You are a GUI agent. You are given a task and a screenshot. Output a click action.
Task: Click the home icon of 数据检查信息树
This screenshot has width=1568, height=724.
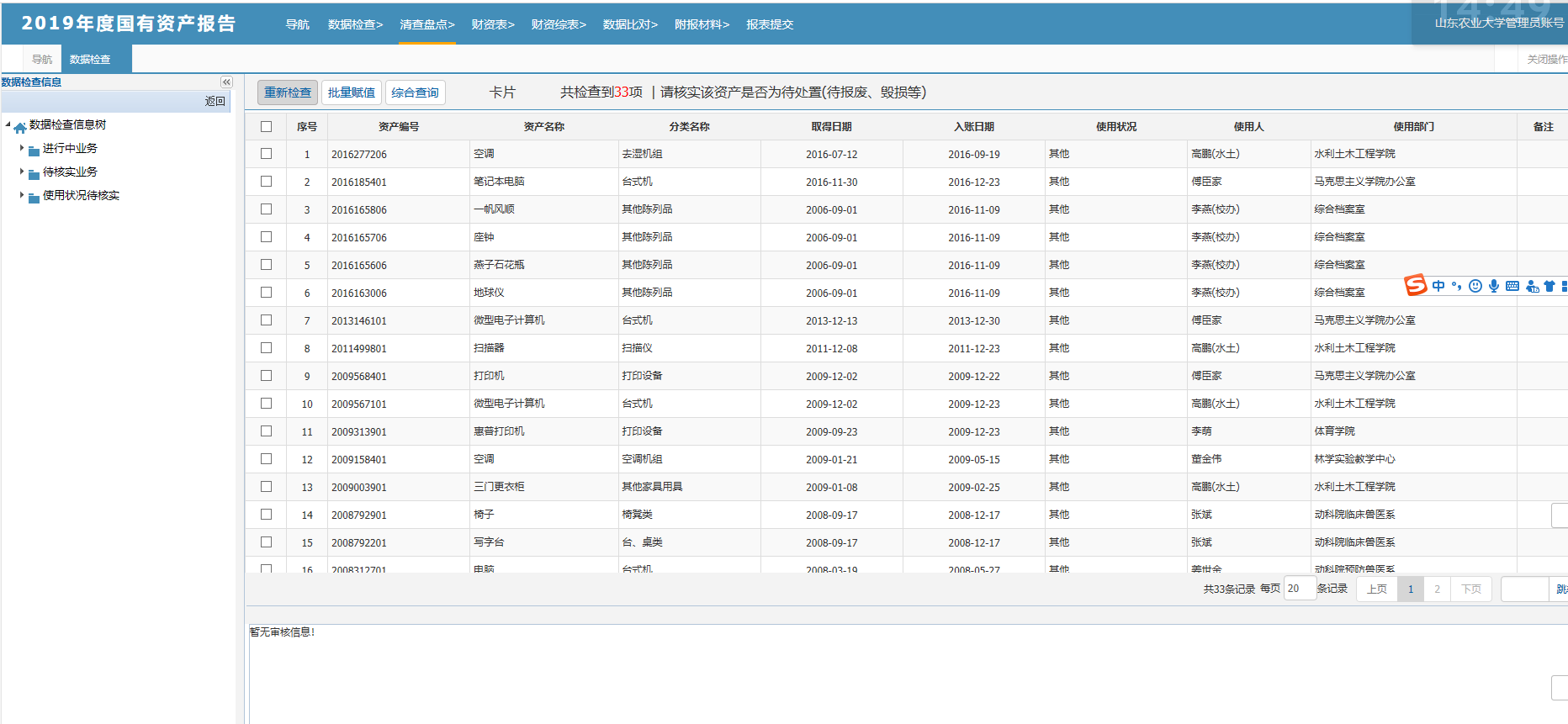click(x=20, y=127)
